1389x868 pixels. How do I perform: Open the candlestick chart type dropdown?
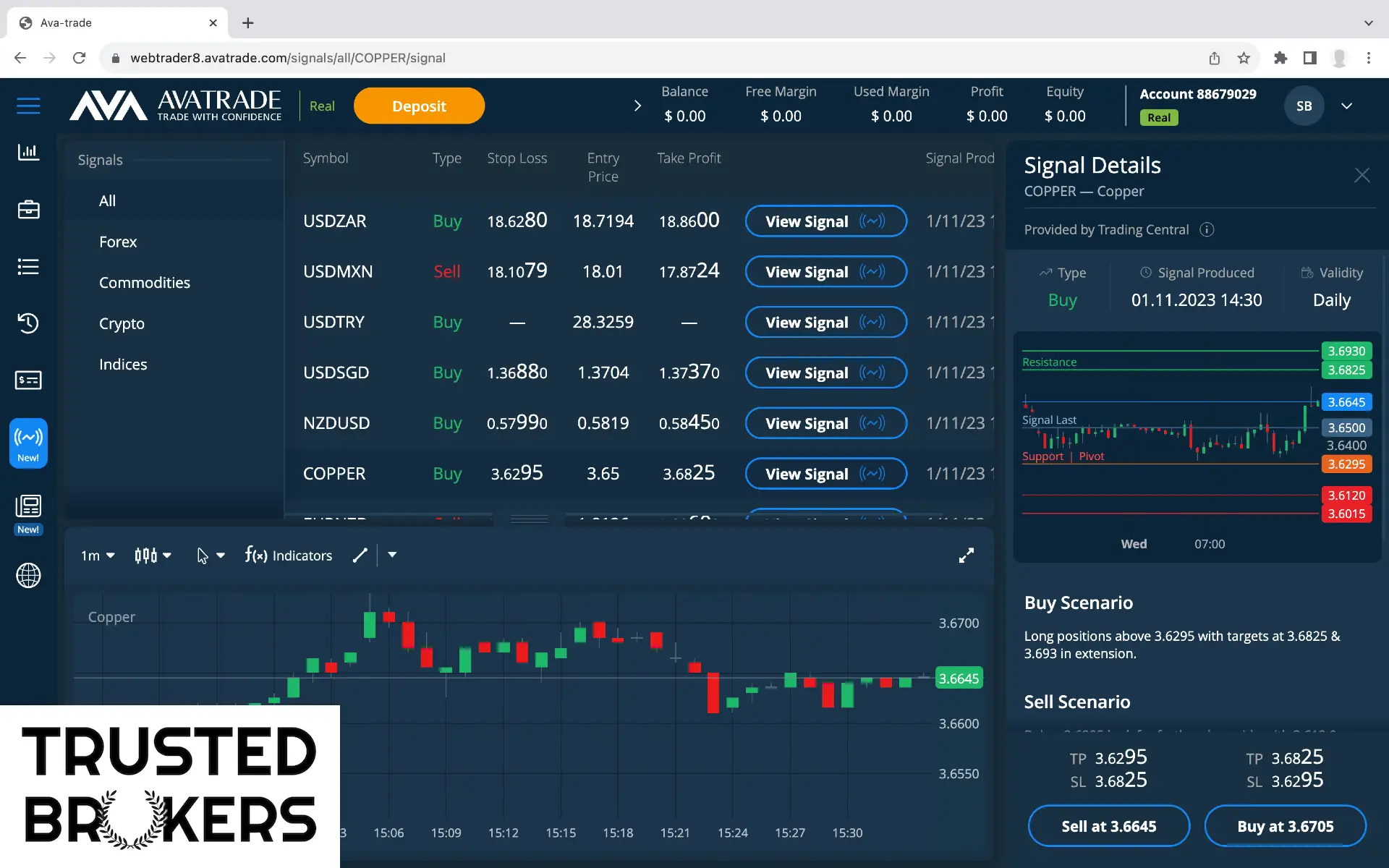(x=153, y=556)
